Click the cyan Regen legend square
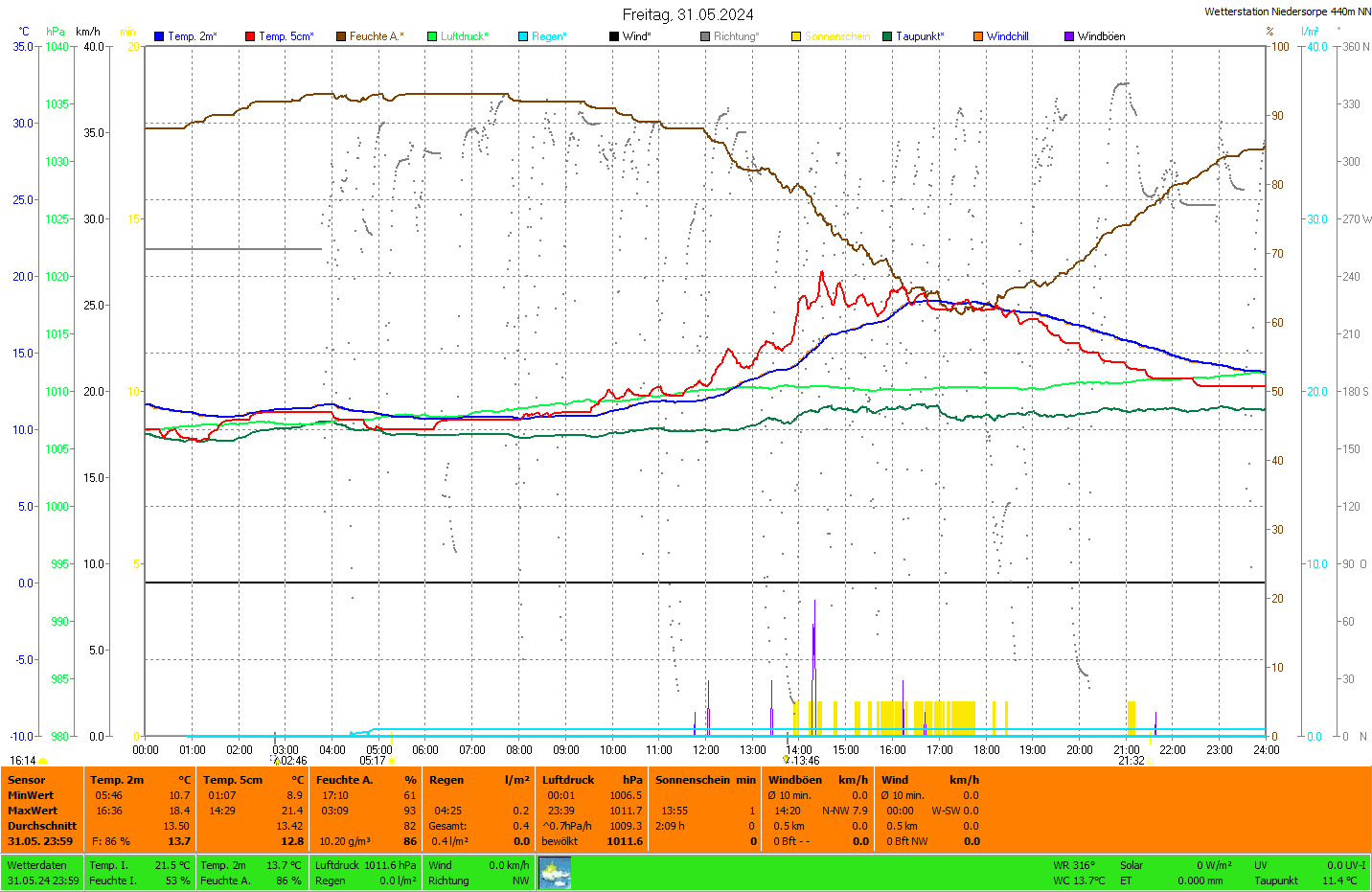Screen dimensions: 1372x892 pyautogui.click(x=523, y=36)
